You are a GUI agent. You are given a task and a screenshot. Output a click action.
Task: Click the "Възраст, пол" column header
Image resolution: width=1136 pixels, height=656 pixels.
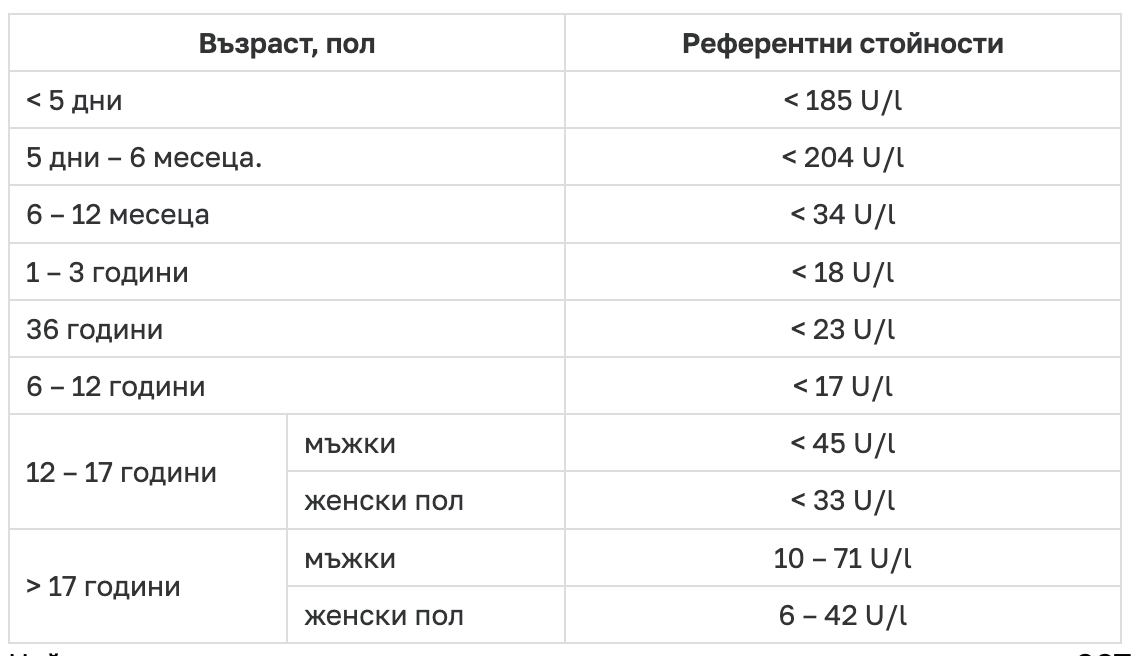(x=287, y=45)
